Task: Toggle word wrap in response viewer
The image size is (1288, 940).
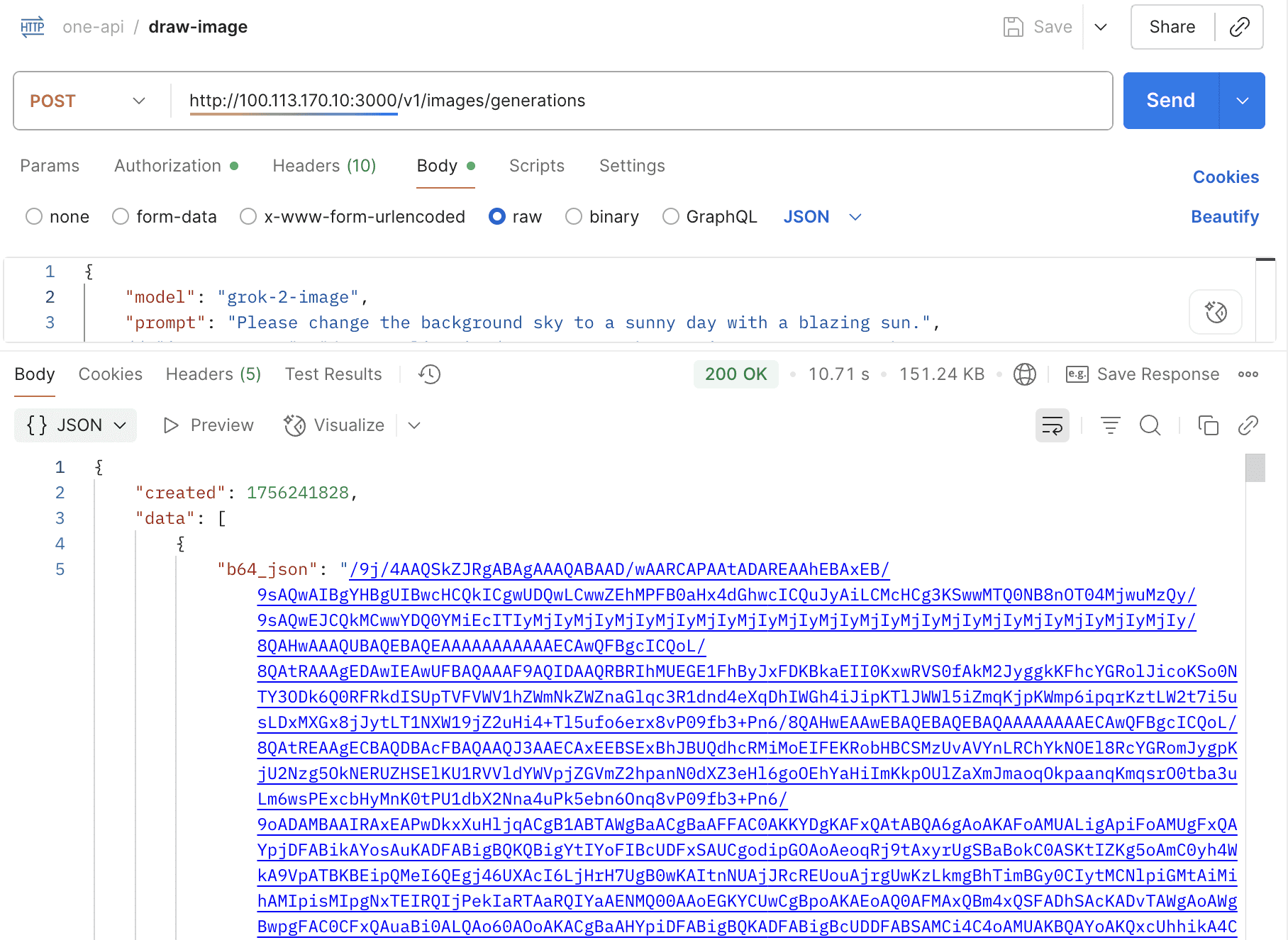Action: click(x=1052, y=425)
